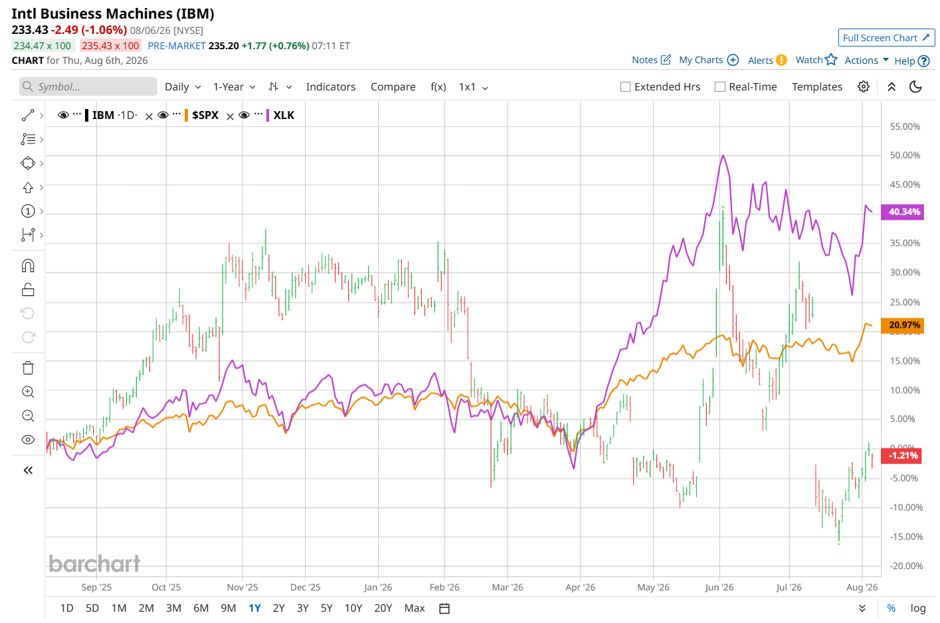The image size is (940, 623).
Task: Open Alerts notification icon
Action: [x=781, y=60]
